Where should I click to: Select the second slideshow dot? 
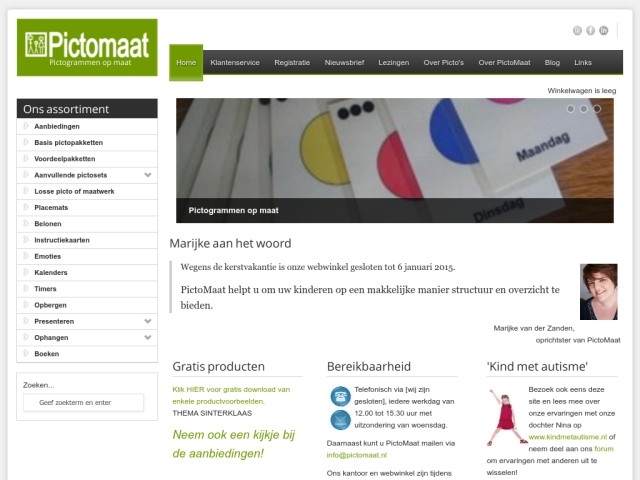click(x=584, y=109)
